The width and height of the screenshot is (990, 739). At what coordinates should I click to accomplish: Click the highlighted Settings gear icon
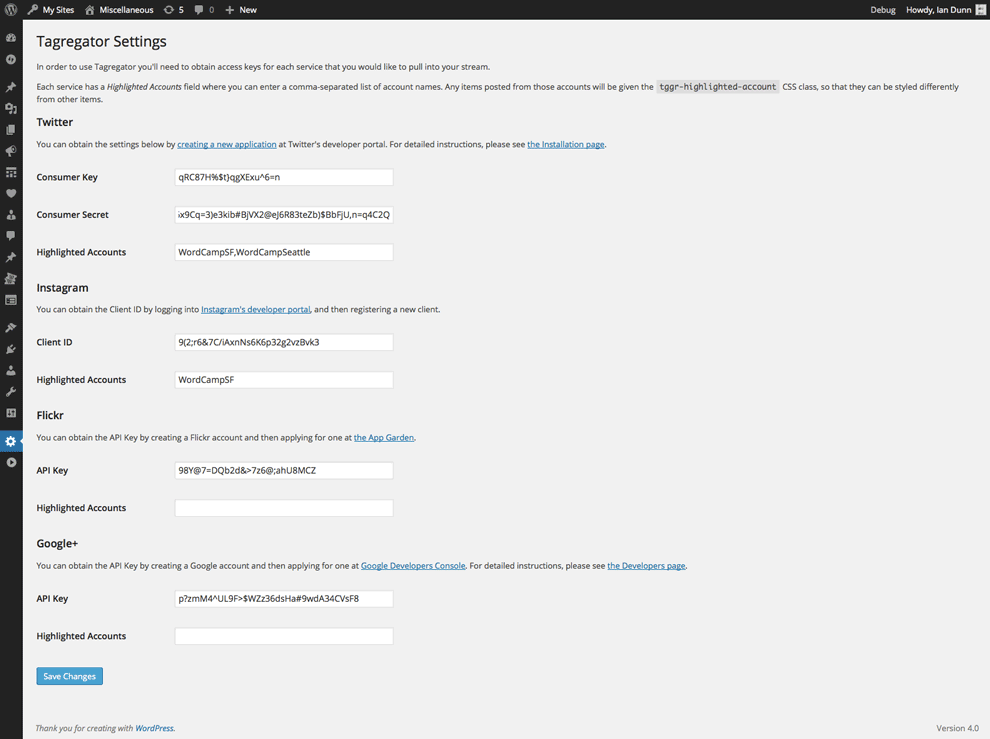click(x=11, y=441)
